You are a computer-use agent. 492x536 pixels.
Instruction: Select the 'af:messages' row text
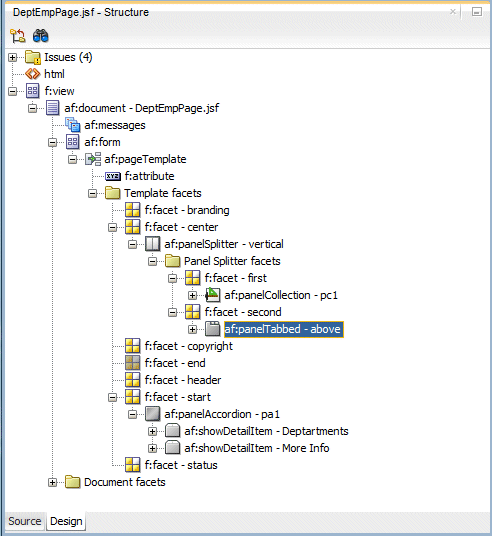tap(115, 125)
